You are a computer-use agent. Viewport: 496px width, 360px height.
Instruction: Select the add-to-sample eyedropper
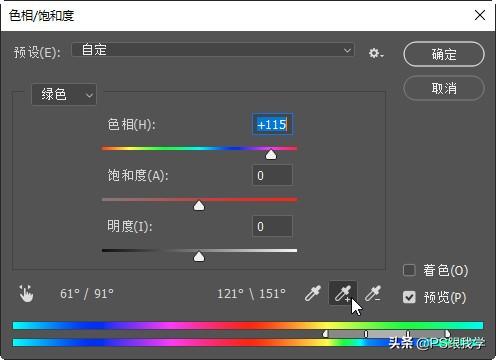tap(343, 293)
